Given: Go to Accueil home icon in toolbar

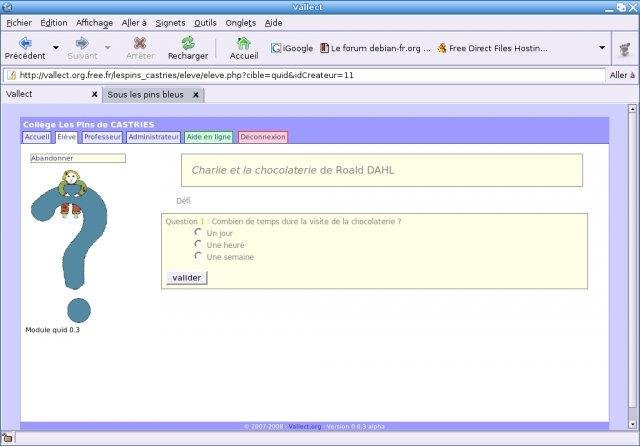Looking at the screenshot, I should (244, 43).
